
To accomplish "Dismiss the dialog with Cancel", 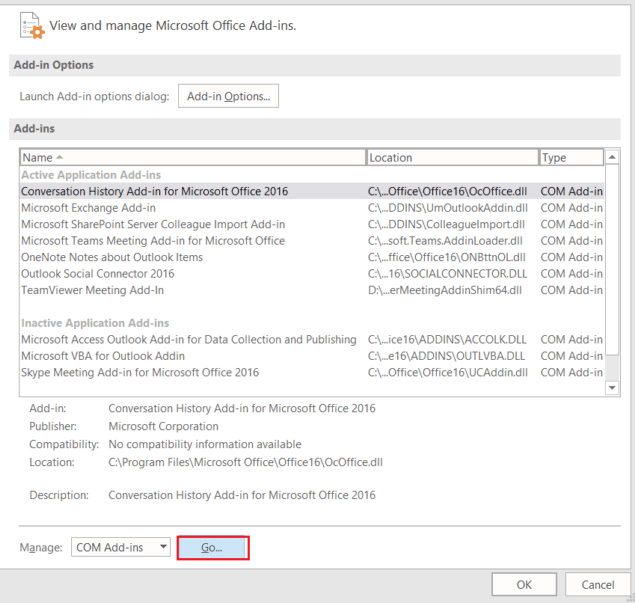I will [598, 584].
